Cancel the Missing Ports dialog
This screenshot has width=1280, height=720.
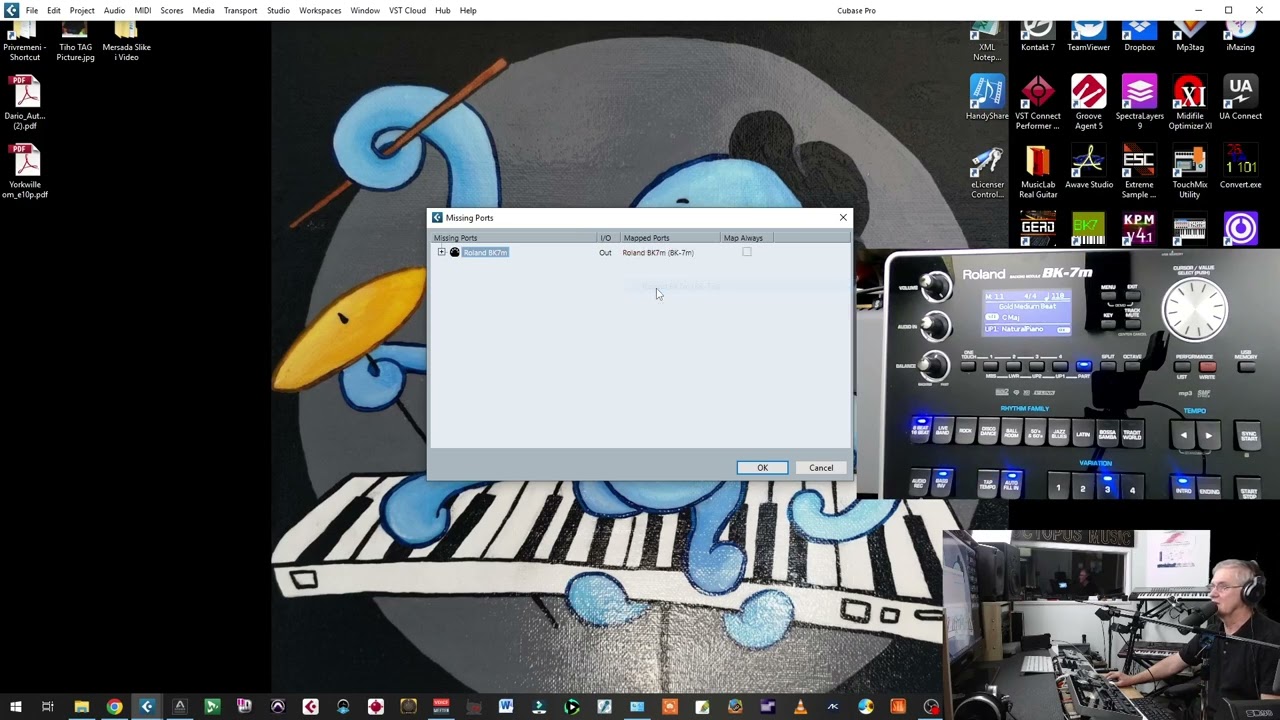pos(821,467)
